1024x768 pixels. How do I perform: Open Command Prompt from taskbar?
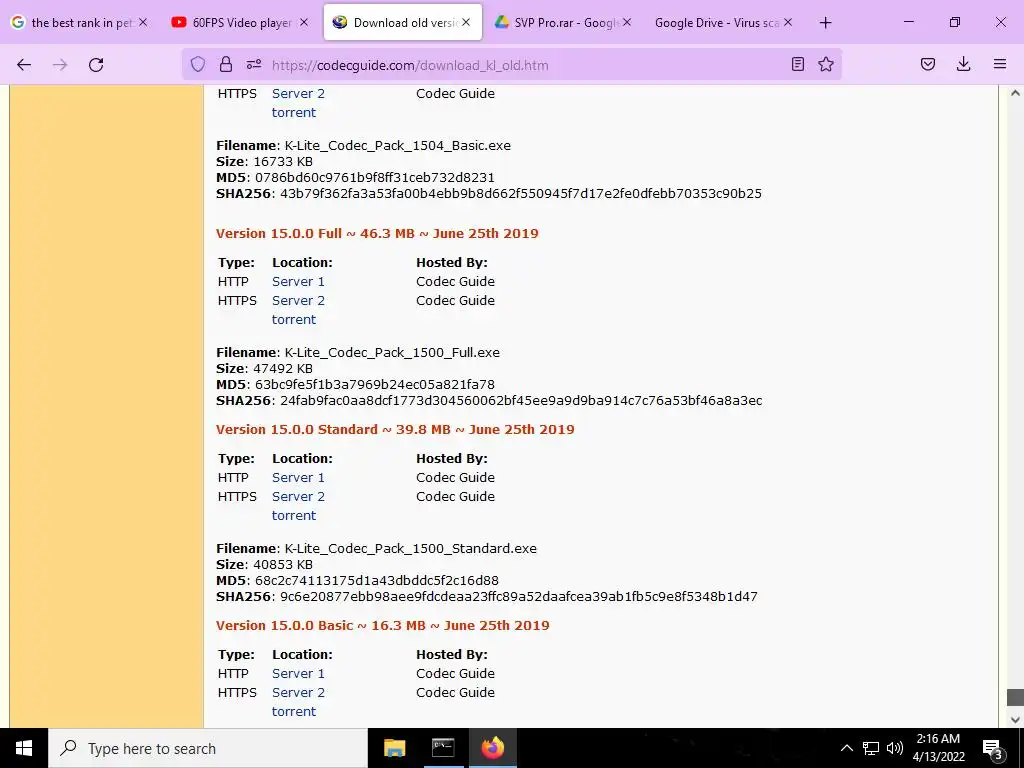(x=443, y=748)
